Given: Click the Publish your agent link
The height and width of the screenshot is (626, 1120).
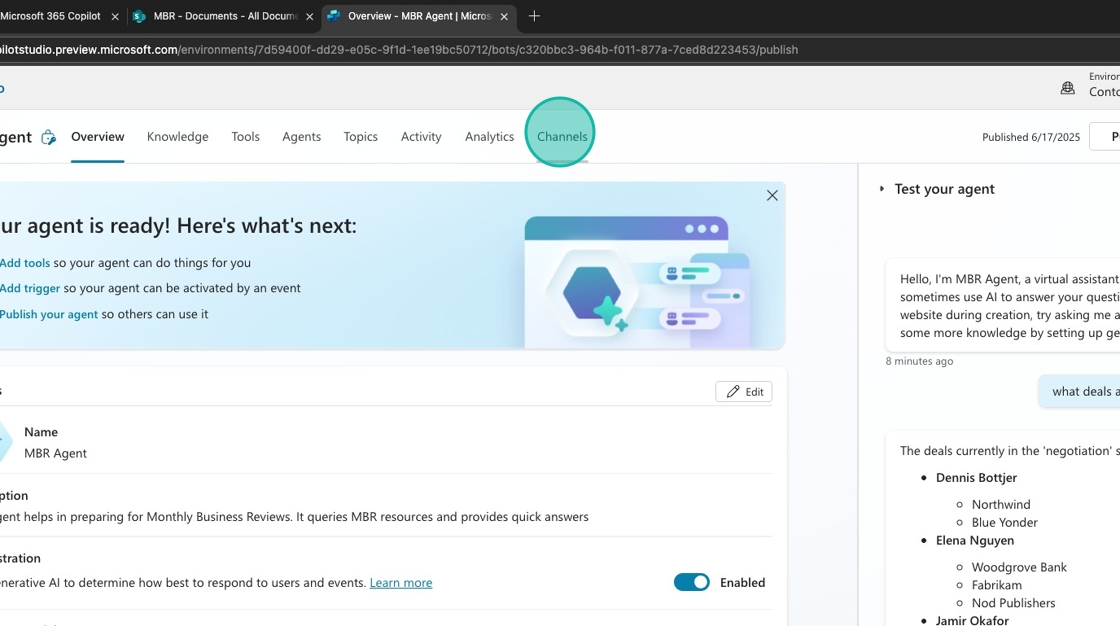Looking at the screenshot, I should tap(49, 314).
